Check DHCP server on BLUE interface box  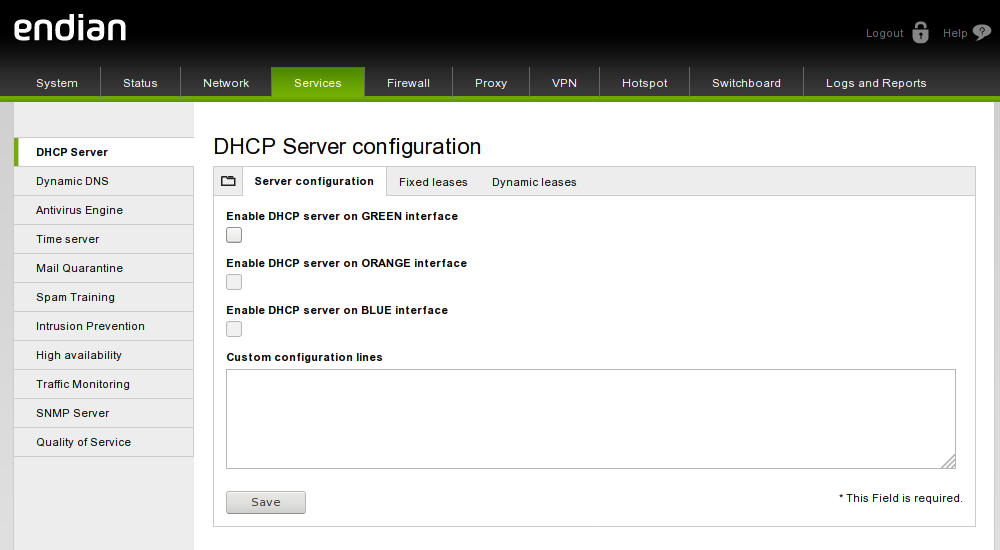pyautogui.click(x=234, y=329)
